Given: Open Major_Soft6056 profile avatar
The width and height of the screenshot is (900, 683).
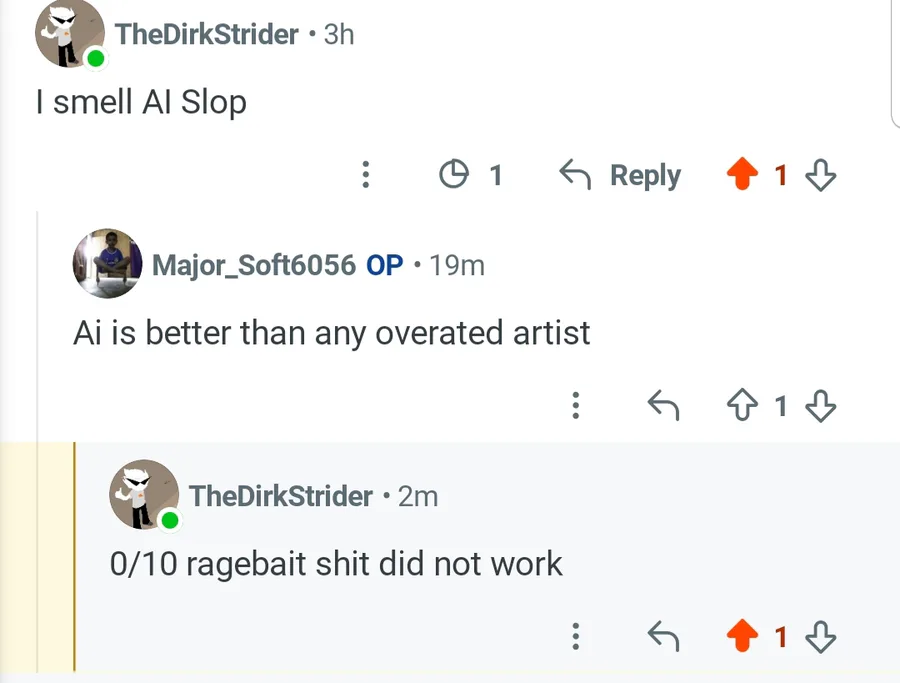Looking at the screenshot, I should (107, 263).
